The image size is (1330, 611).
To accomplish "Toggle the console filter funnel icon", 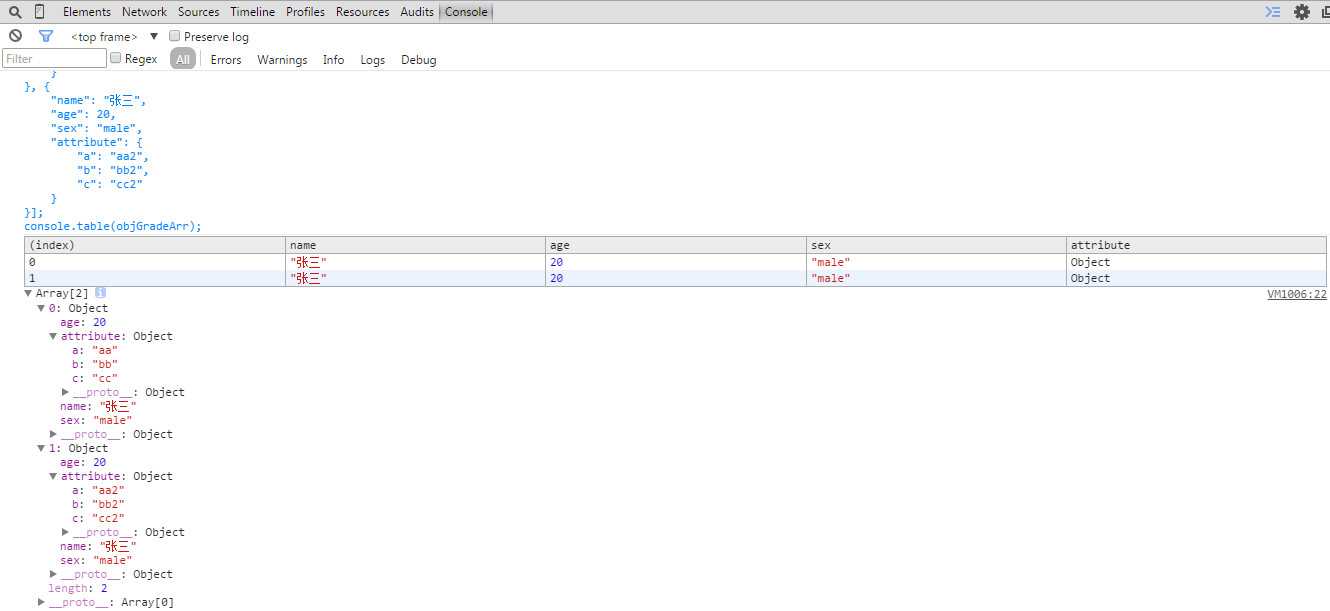I will coord(45,36).
